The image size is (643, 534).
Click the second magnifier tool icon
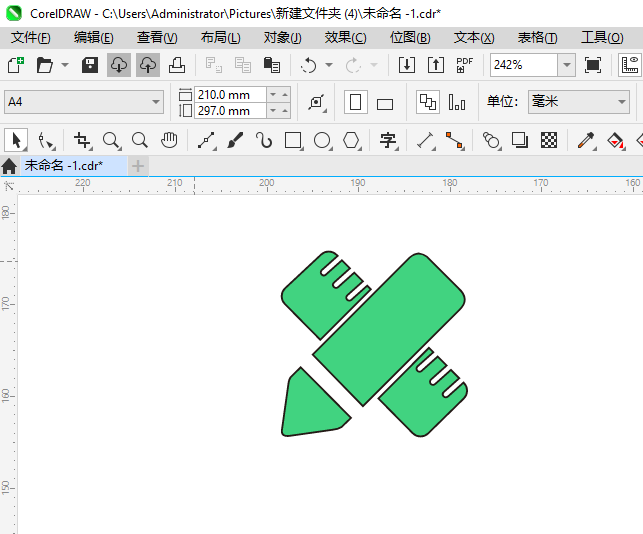140,140
